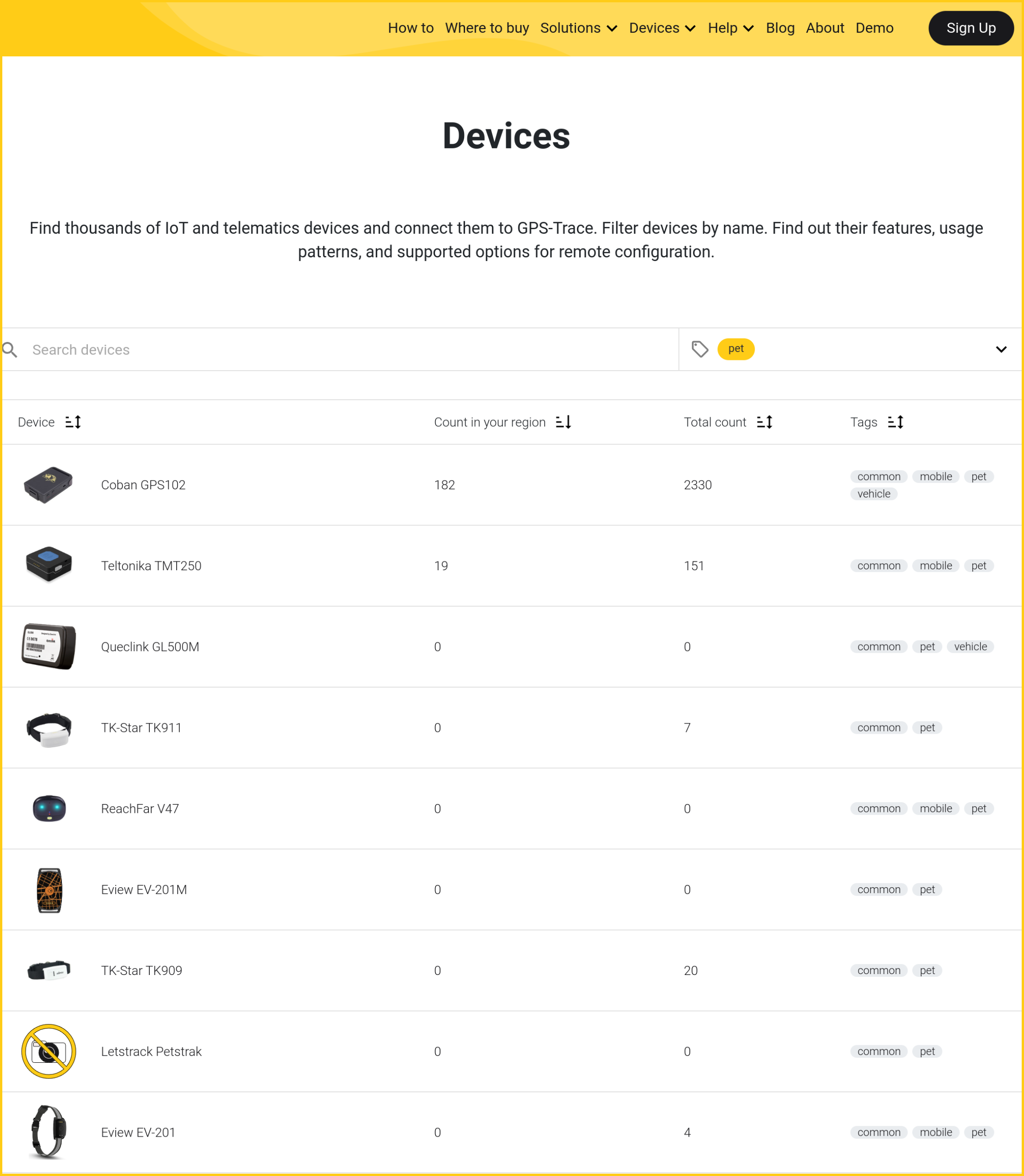The width and height of the screenshot is (1024, 1176).
Task: Click the search devices magnifier icon
Action: coord(10,349)
